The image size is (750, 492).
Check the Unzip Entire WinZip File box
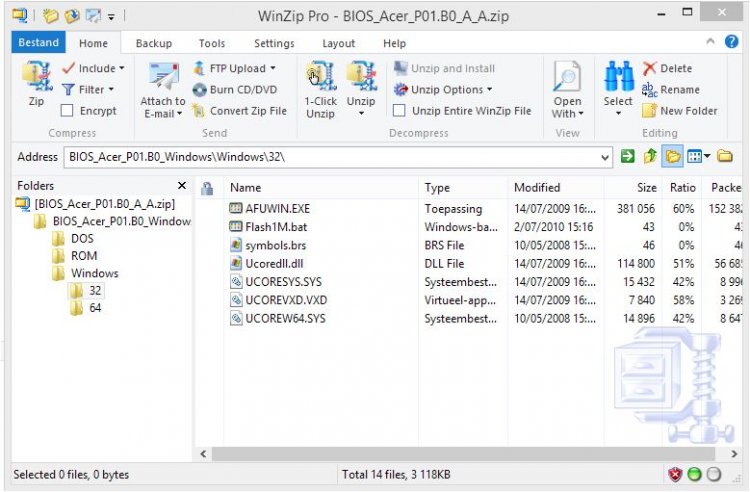pos(399,111)
